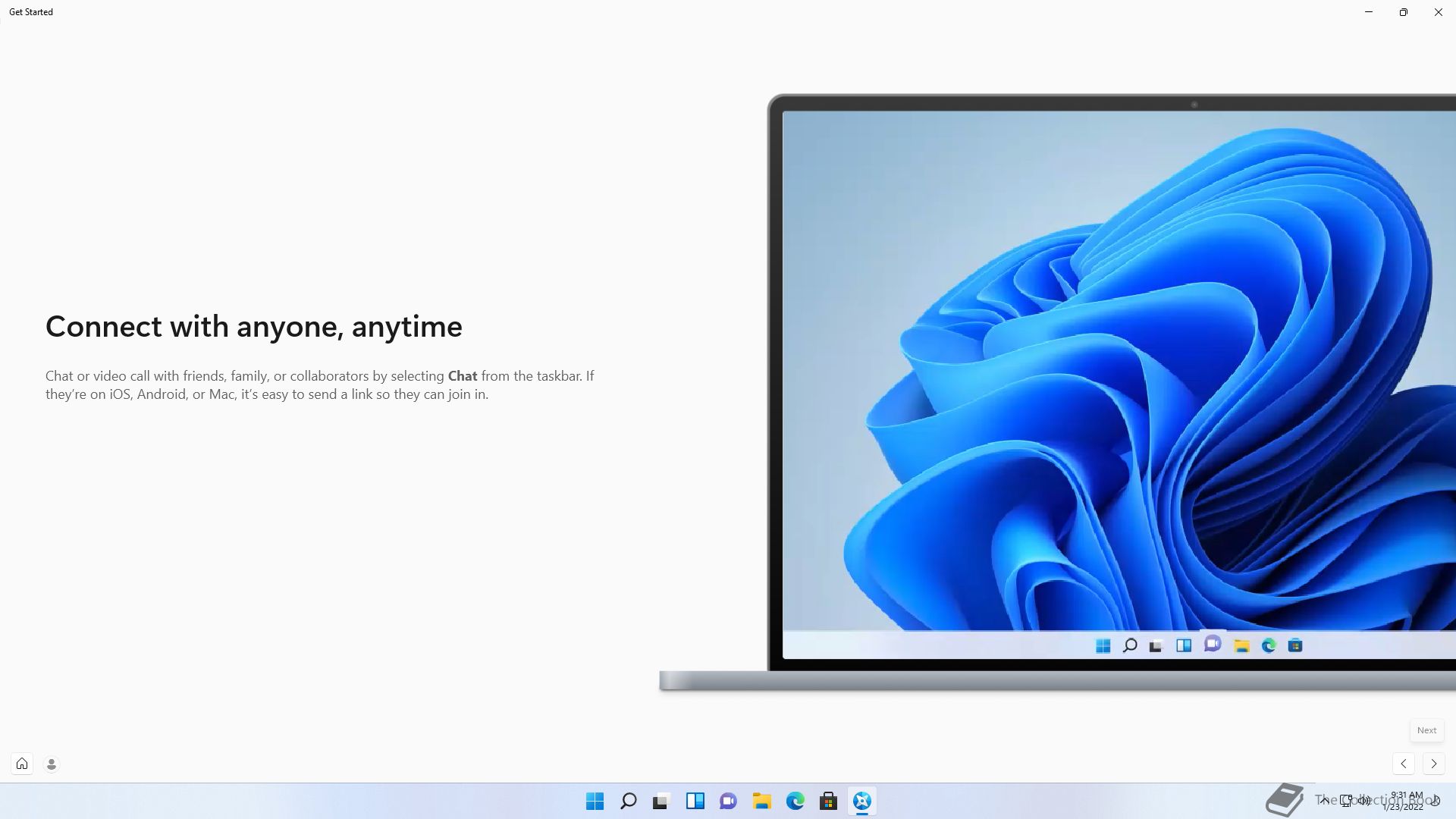The height and width of the screenshot is (819, 1456).
Task: Minimize the Get Started window
Action: point(1369,12)
